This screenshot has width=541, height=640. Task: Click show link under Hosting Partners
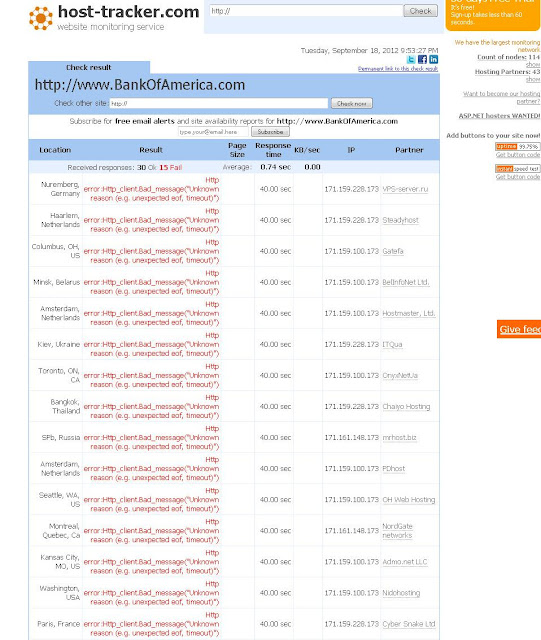coord(533,79)
